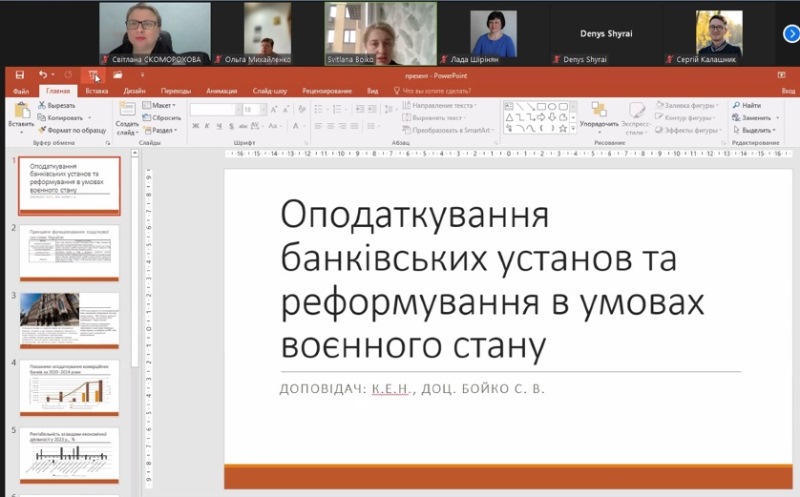800x497 pixels.
Task: Toggle Bold (Ж) formatting
Action: 195,126
